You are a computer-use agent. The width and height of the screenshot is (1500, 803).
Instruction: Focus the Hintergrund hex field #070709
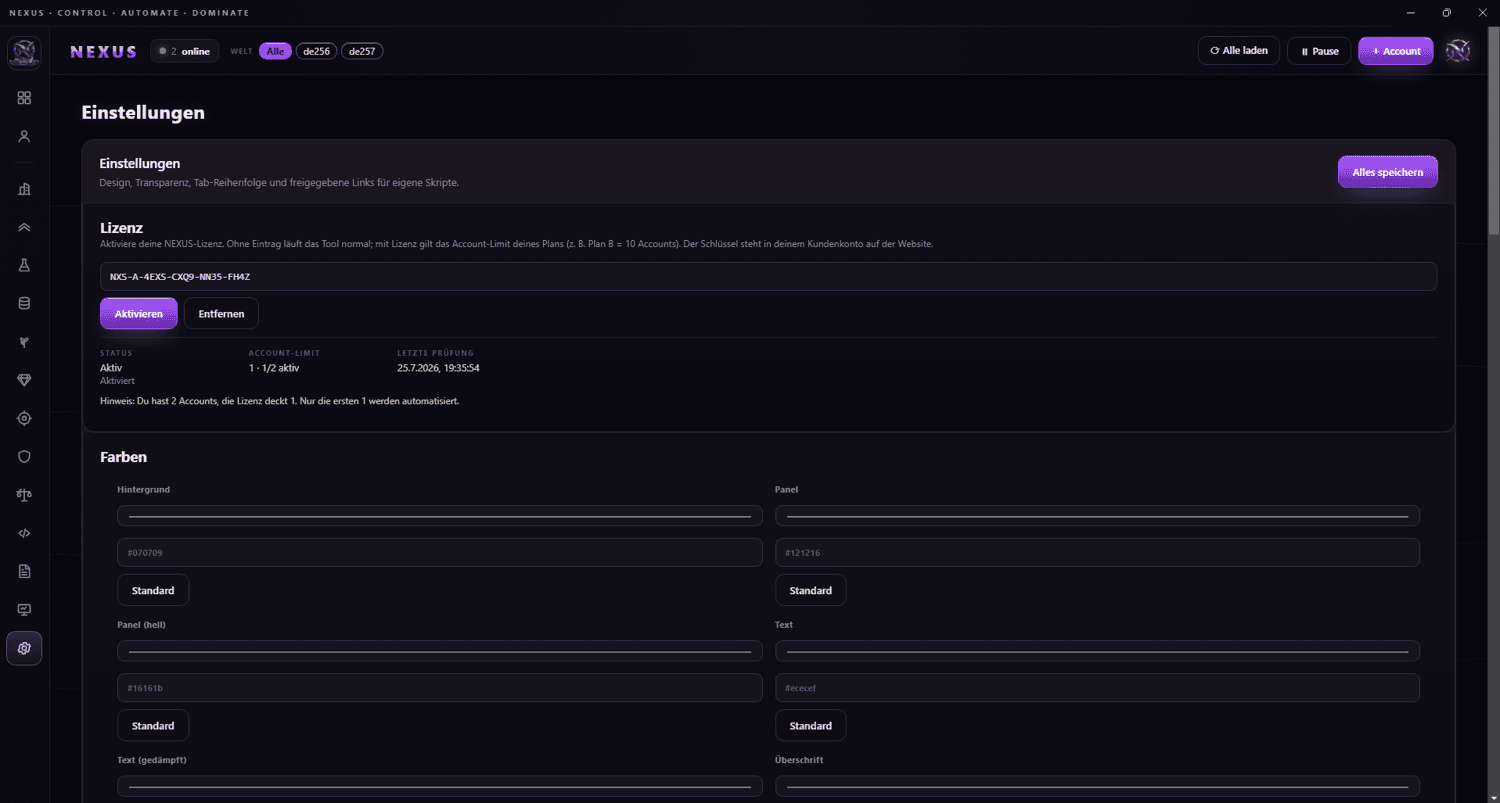point(440,553)
